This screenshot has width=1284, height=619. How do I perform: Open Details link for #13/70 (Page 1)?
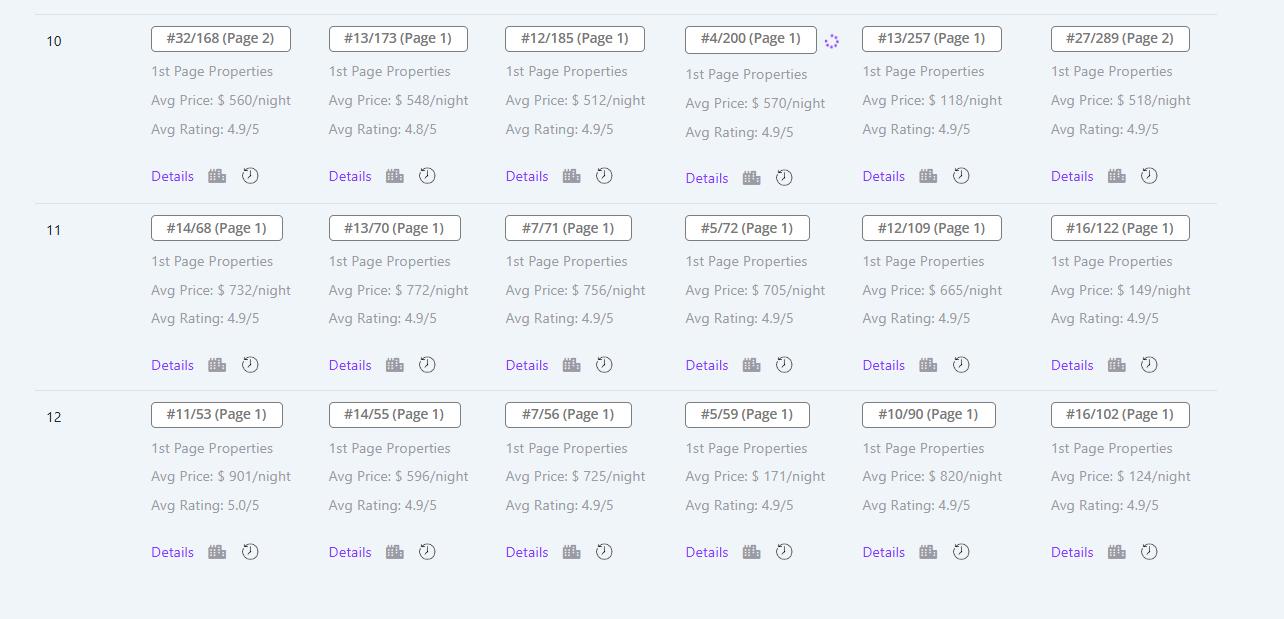350,365
